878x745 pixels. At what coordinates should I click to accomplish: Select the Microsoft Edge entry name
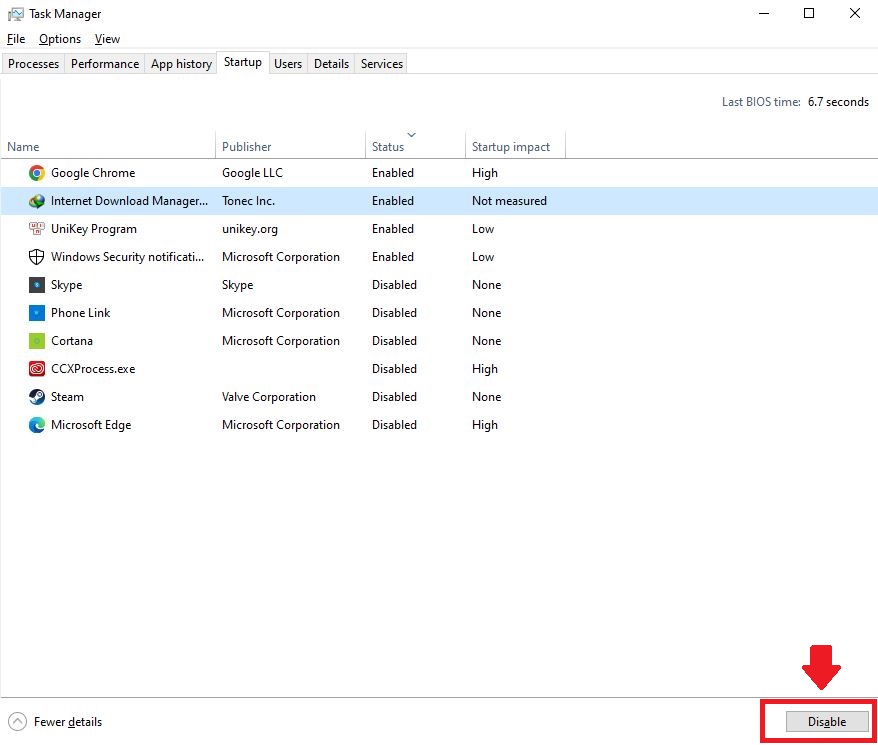91,425
